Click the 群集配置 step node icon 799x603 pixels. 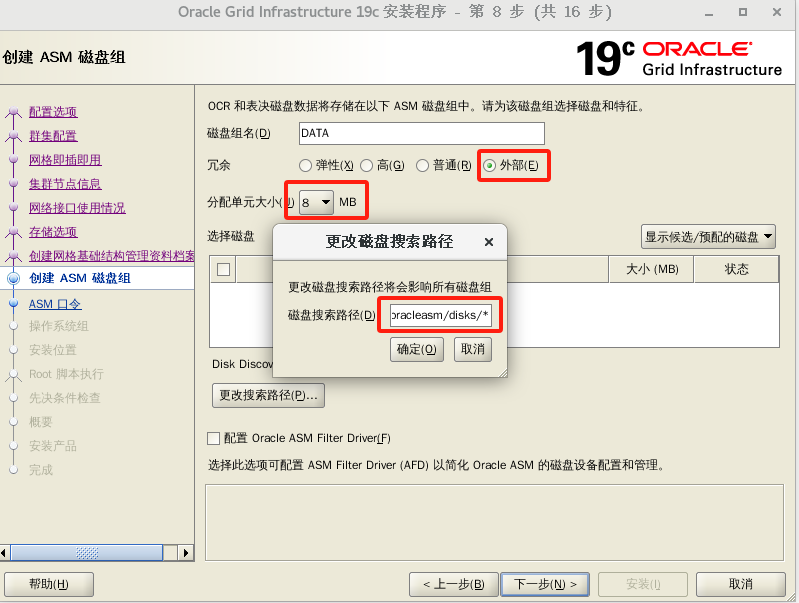[14, 136]
